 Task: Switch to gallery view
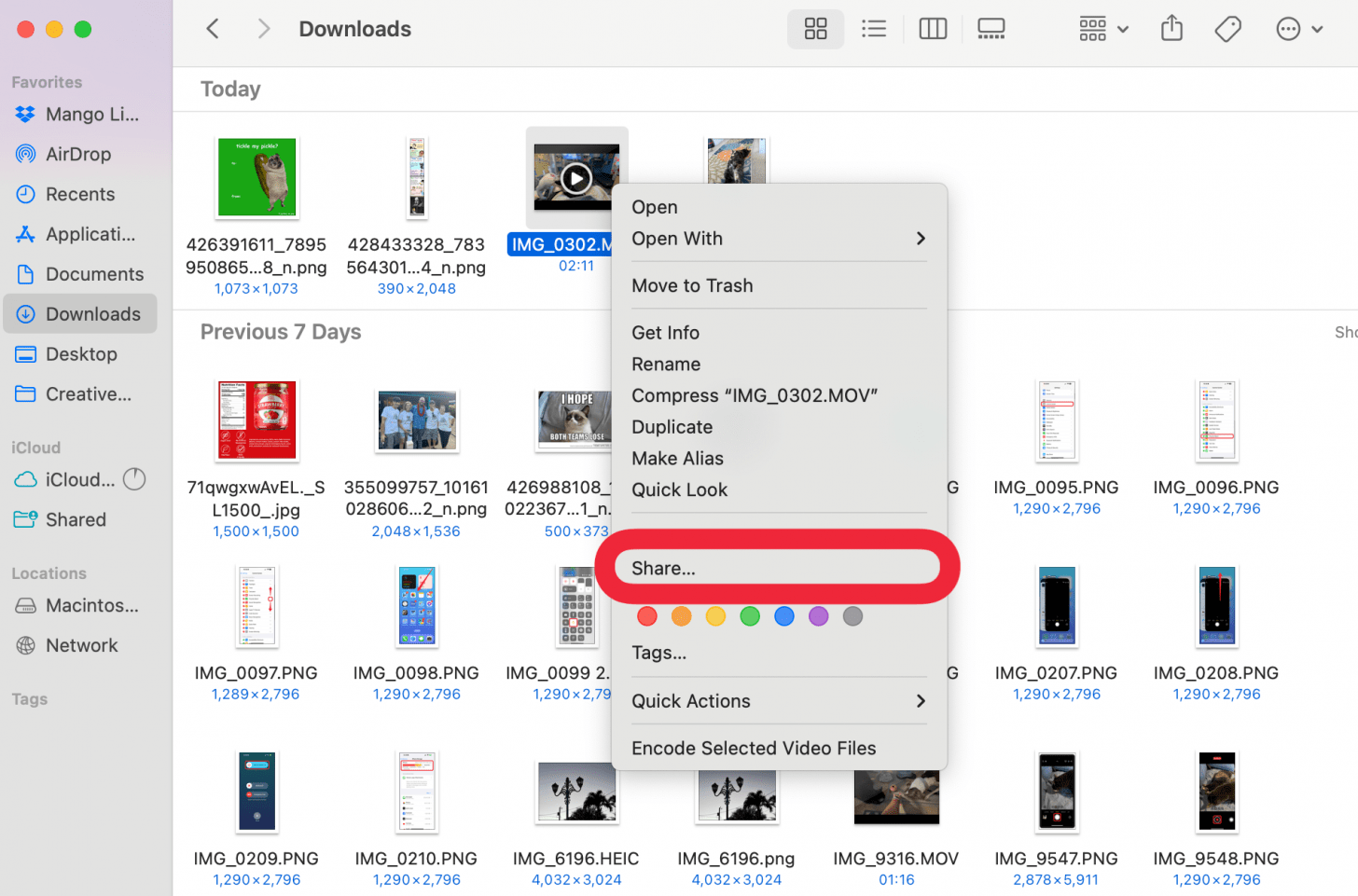click(x=991, y=29)
